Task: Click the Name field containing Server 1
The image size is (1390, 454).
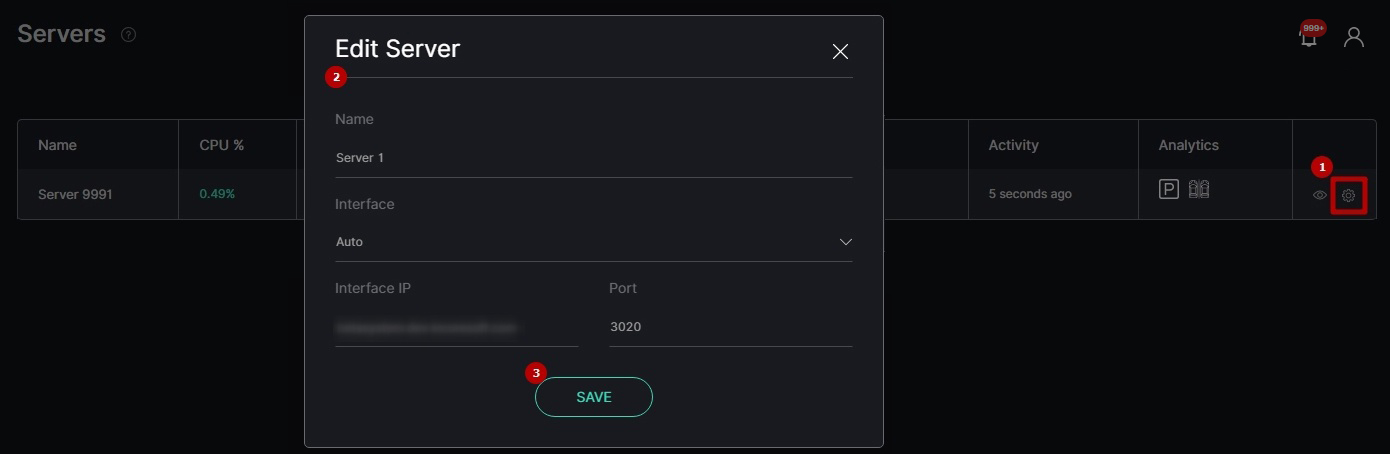Action: [x=594, y=158]
